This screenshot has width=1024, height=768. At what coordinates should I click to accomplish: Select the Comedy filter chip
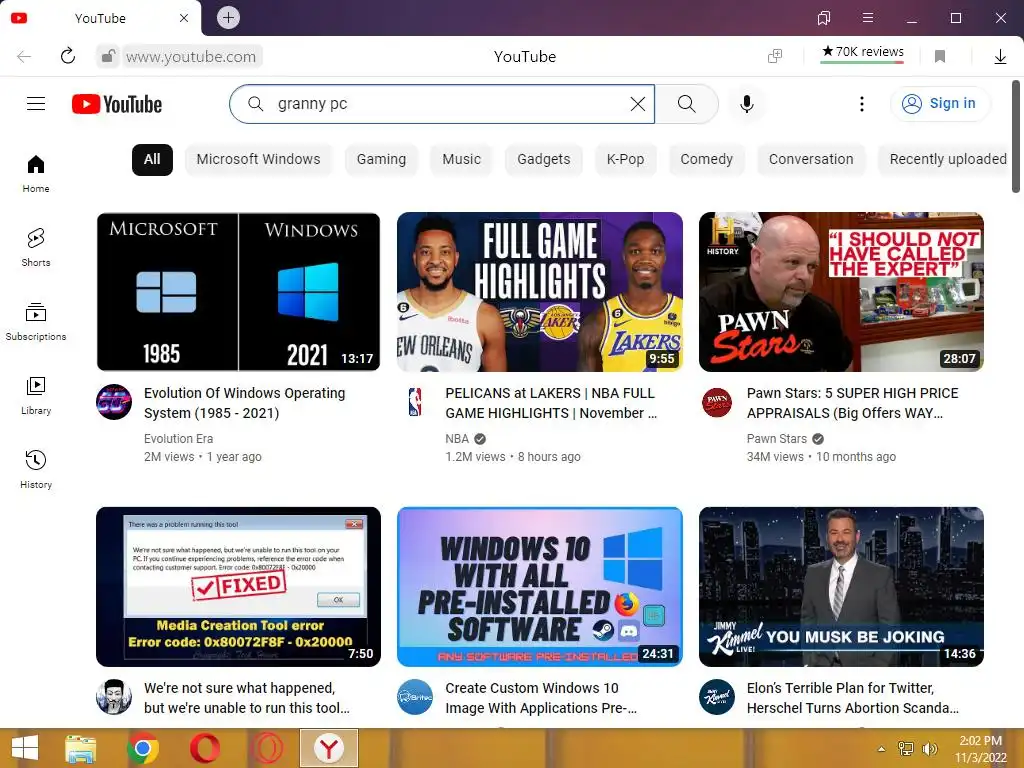(707, 159)
